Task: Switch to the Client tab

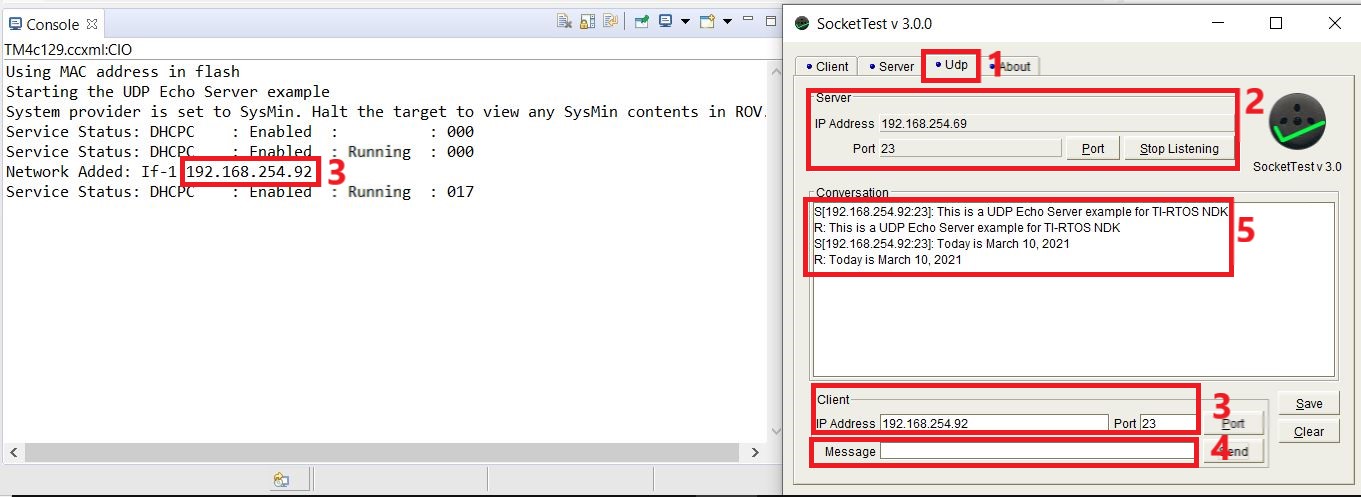Action: (x=827, y=67)
